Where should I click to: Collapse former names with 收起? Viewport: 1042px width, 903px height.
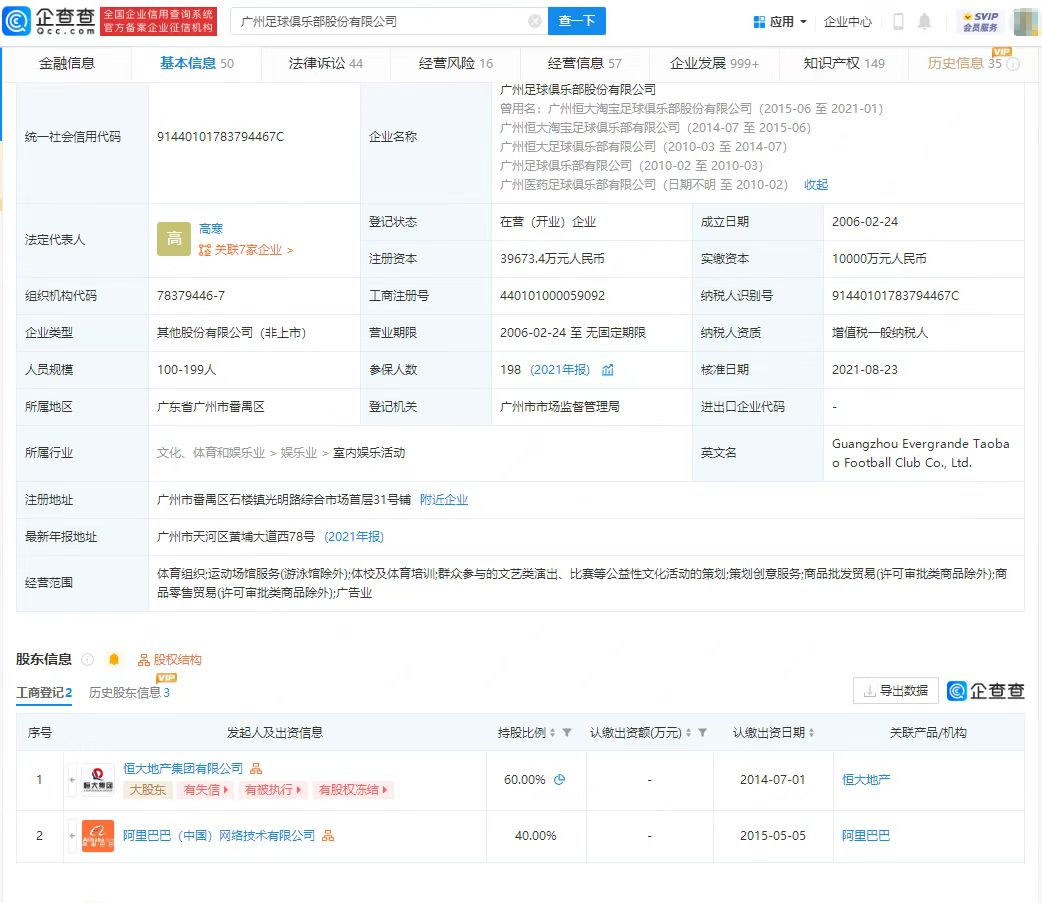coord(816,184)
